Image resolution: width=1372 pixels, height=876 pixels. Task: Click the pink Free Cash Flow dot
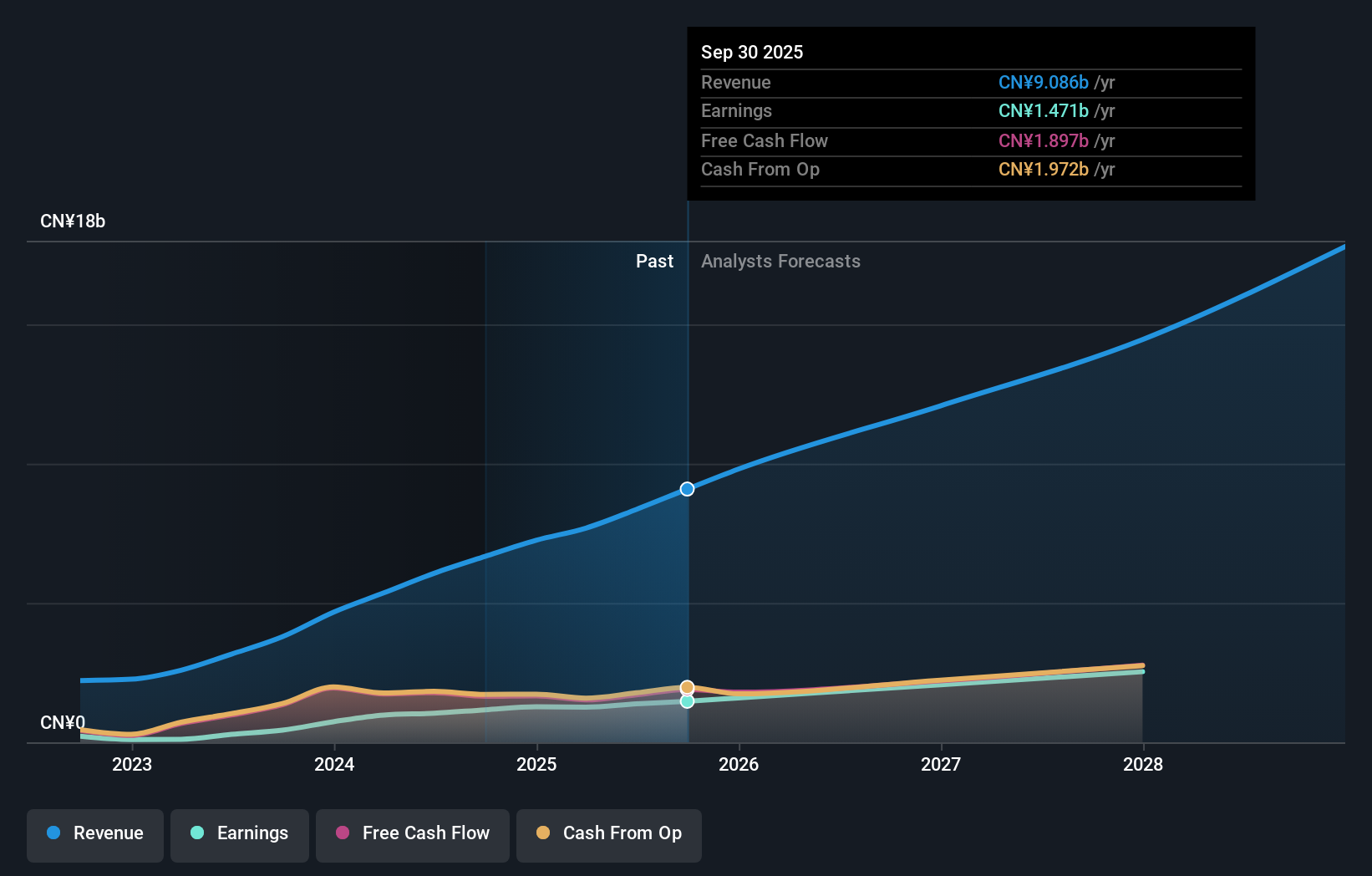(x=343, y=833)
